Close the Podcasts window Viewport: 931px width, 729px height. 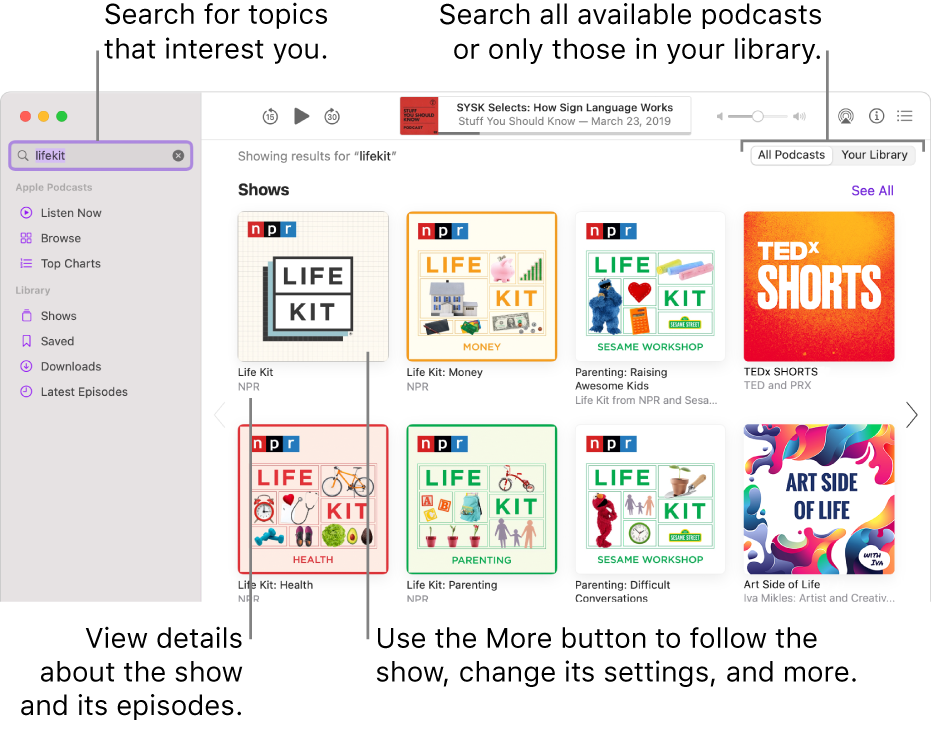[26, 116]
